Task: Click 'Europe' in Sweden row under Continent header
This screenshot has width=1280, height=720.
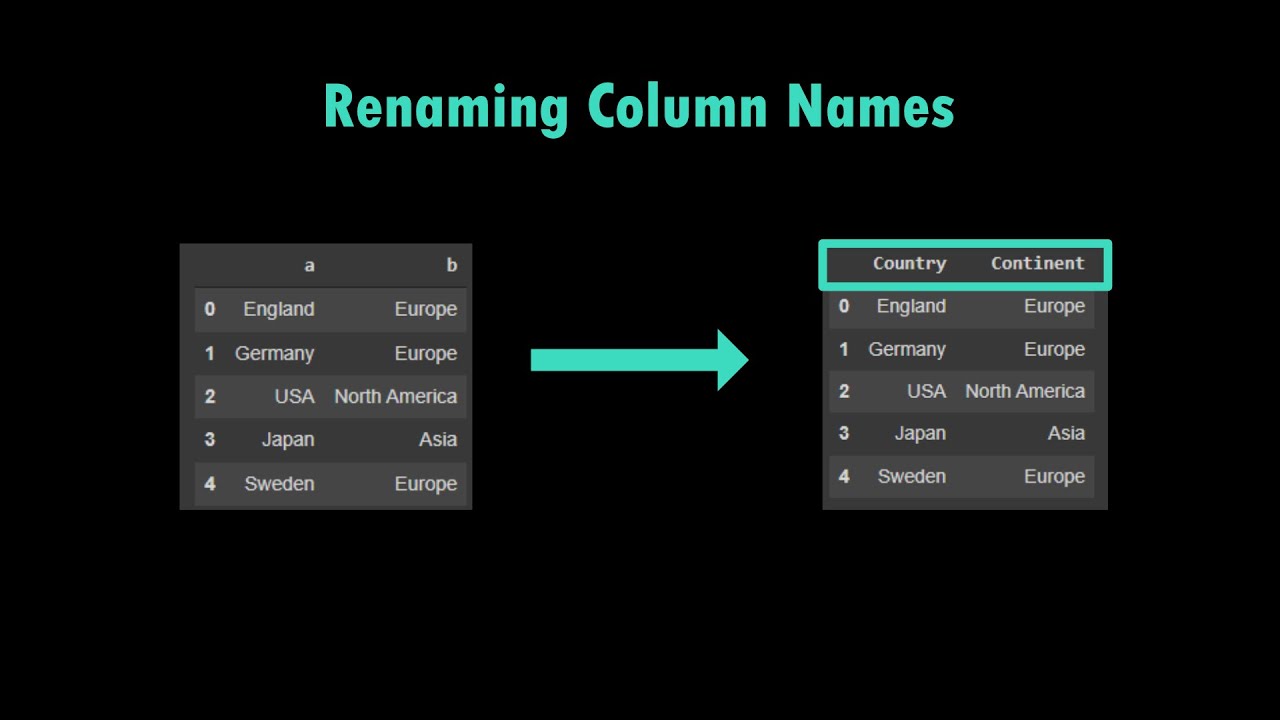Action: (1054, 477)
